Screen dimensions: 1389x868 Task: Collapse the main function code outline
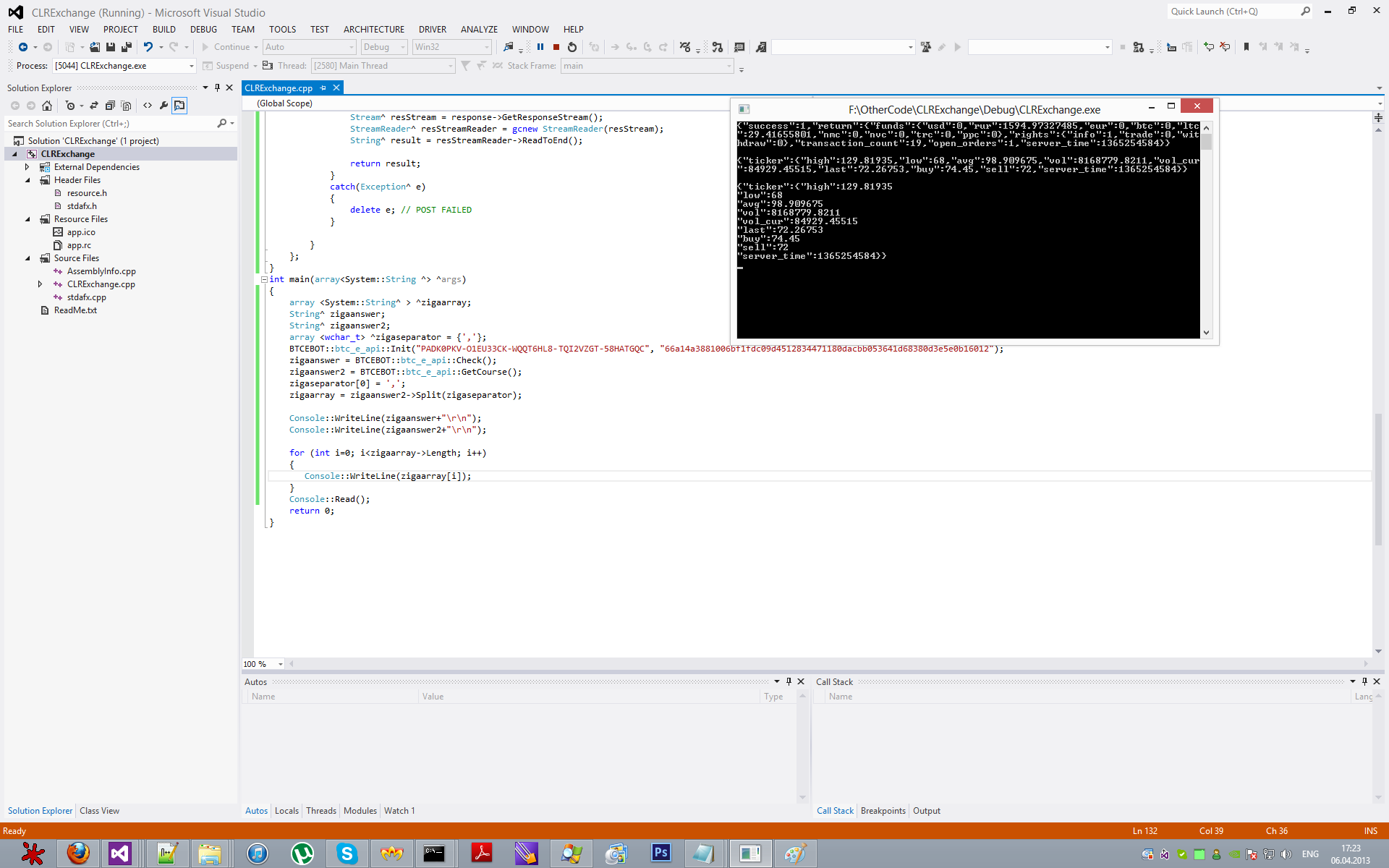click(264, 279)
